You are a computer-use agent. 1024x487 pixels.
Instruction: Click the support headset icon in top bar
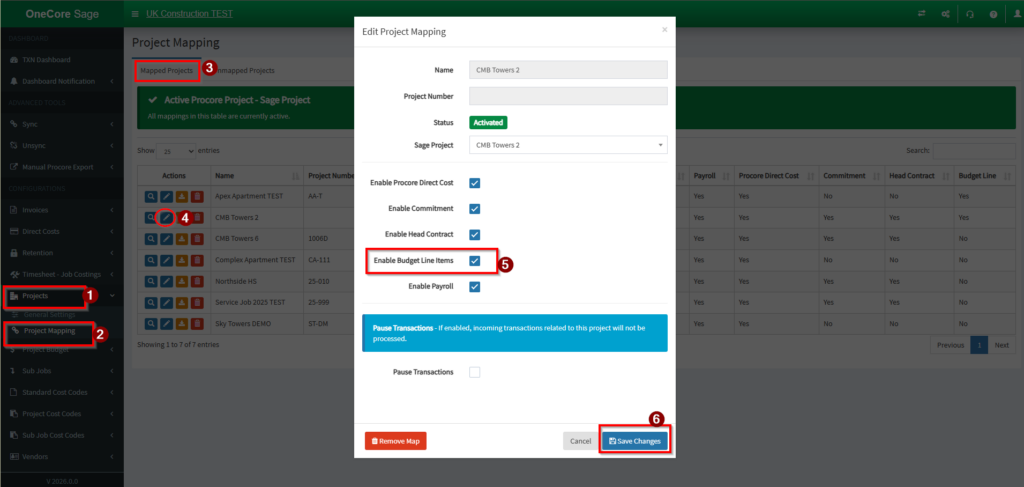tap(970, 14)
